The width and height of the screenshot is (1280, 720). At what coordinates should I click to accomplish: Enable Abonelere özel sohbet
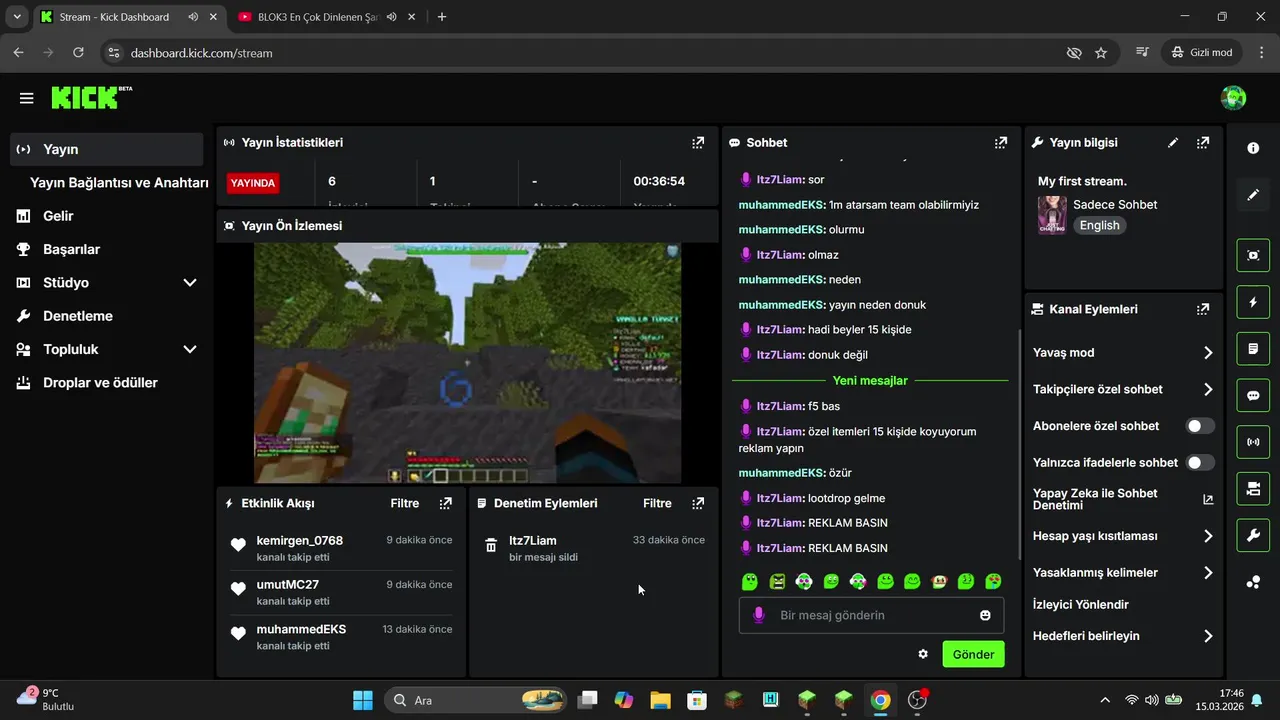pos(1200,426)
